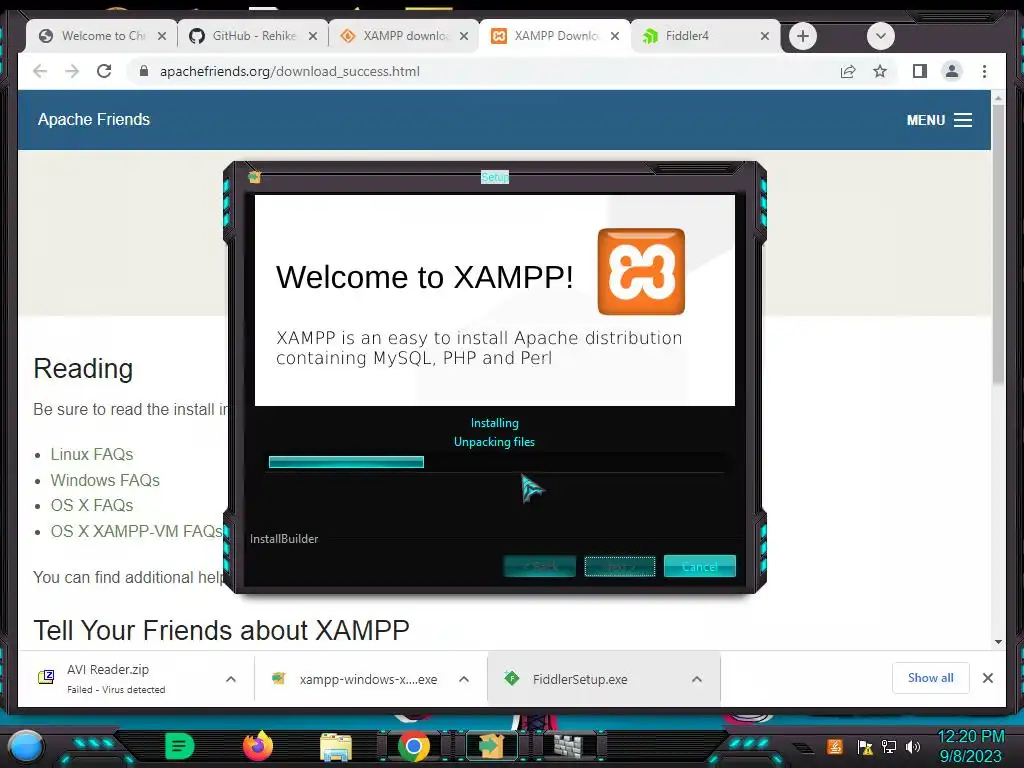
Task: Open firewall brick wall taskbar icon
Action: (570, 746)
